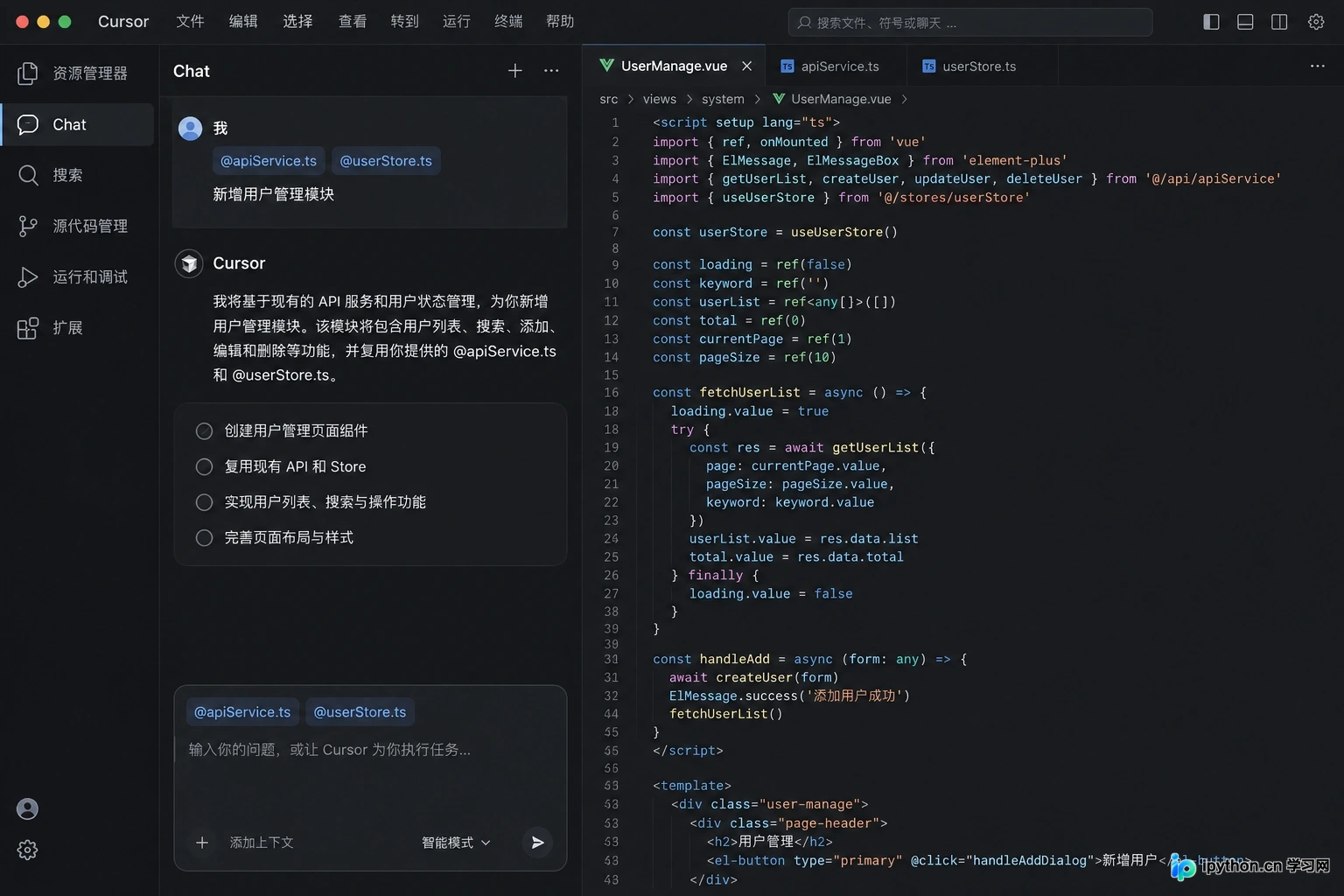Open the 文件 menu
This screenshot has width=1344, height=896.
190,21
